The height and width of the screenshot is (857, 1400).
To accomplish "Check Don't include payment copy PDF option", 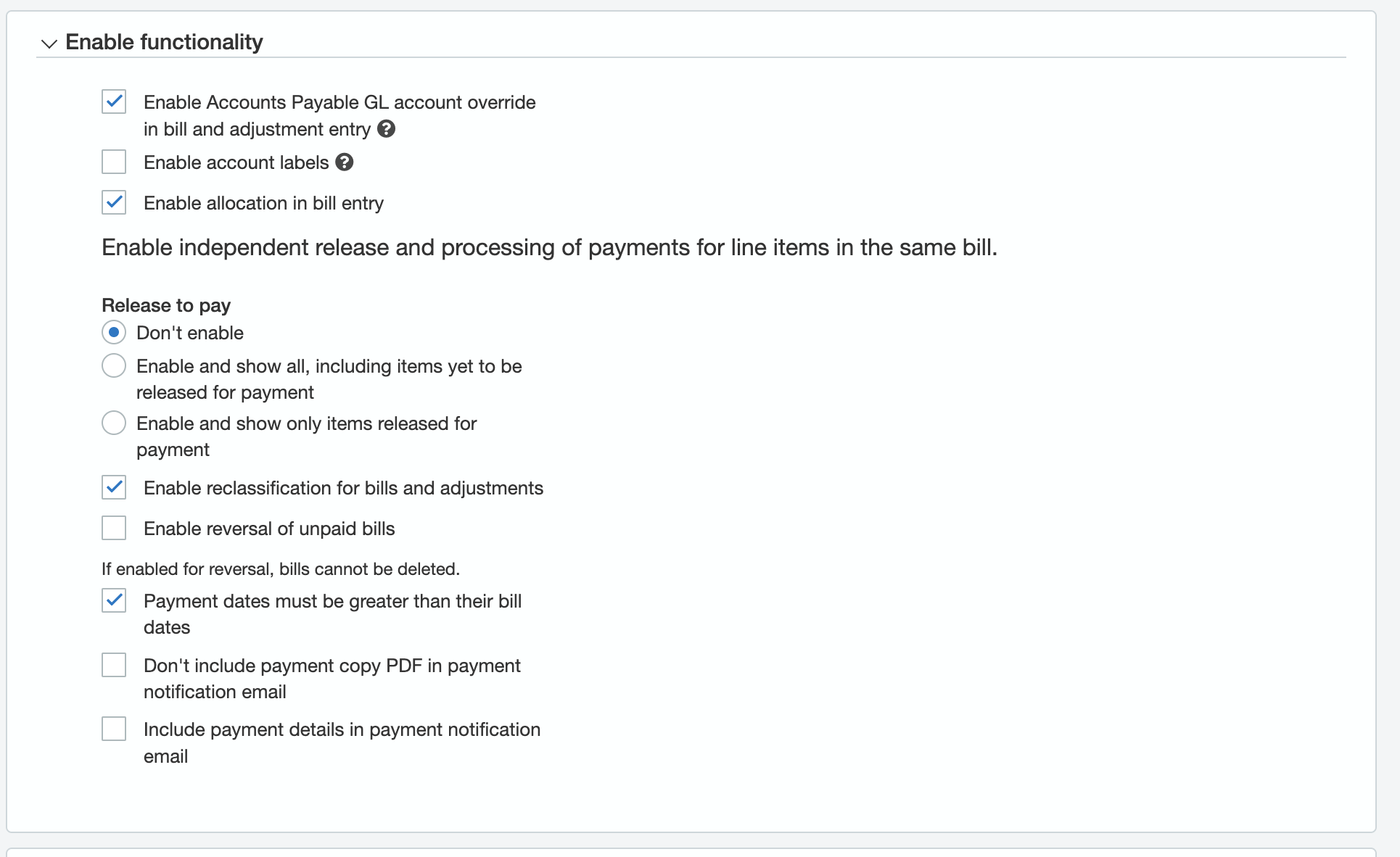I will tap(114, 665).
